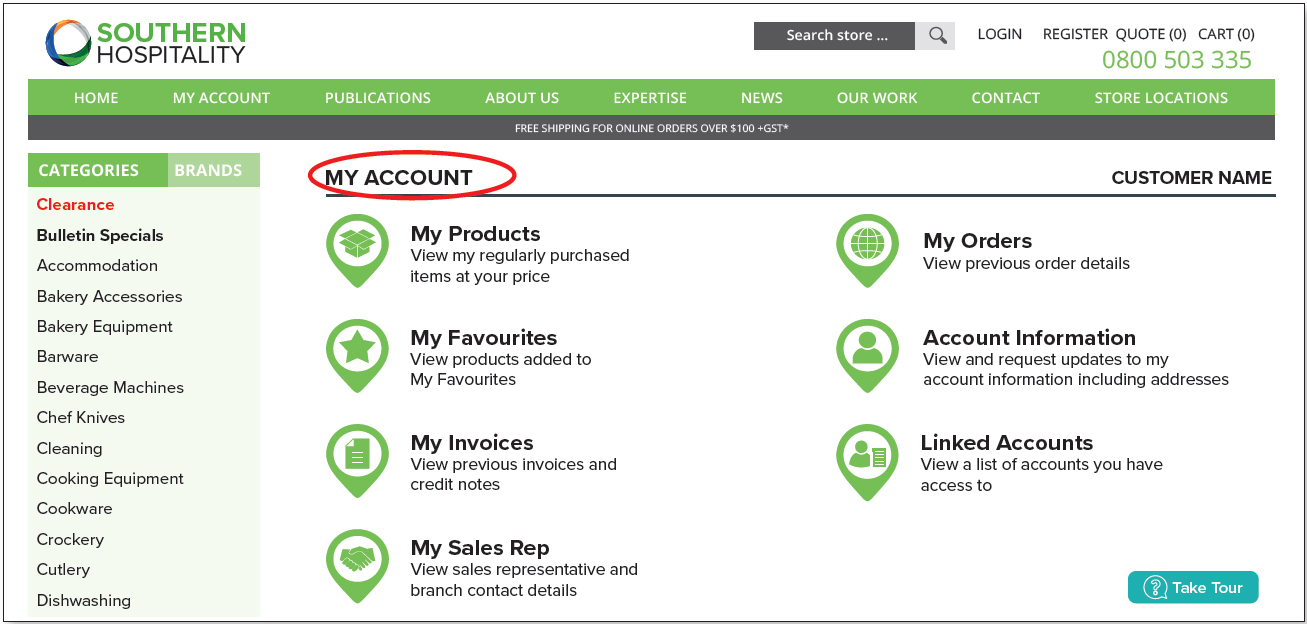Open the Account Information person icon

(x=867, y=354)
